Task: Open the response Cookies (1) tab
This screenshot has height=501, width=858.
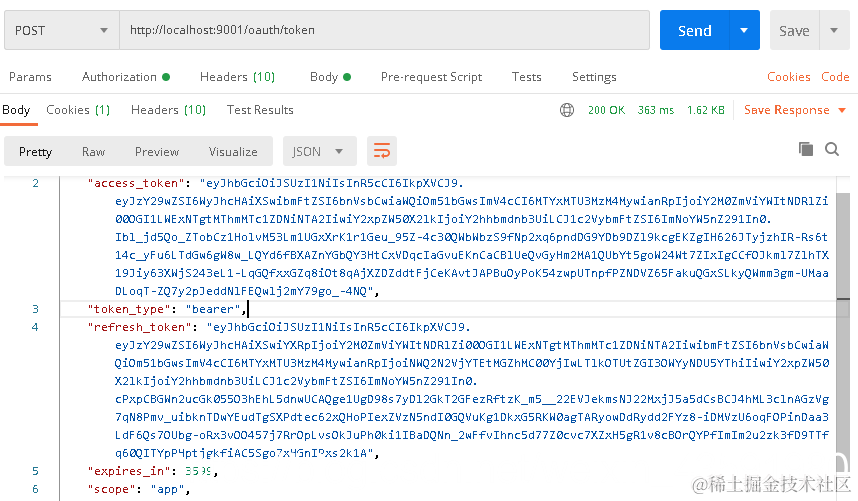Action: pos(78,110)
